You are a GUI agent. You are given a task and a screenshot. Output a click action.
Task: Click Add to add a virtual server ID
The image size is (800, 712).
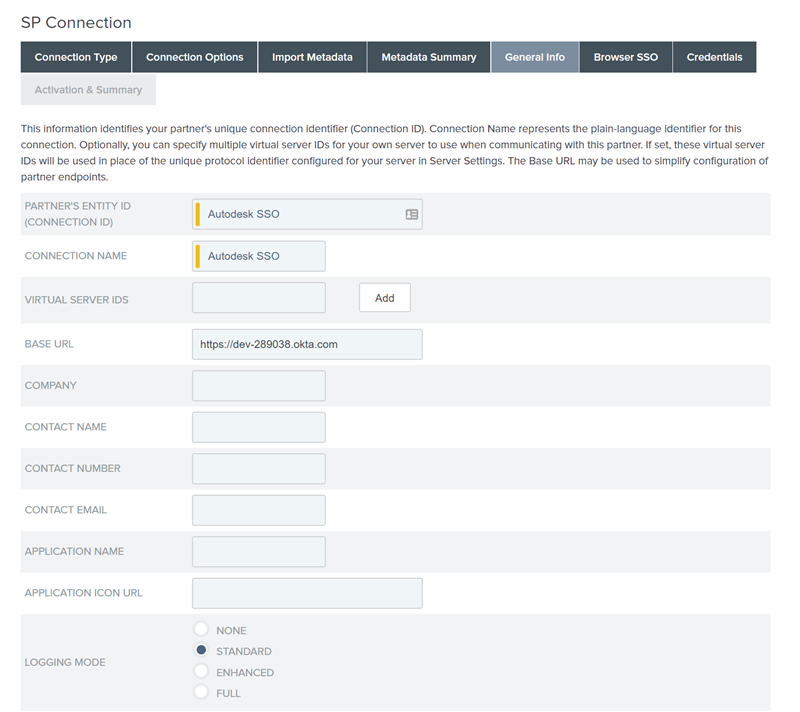click(384, 297)
